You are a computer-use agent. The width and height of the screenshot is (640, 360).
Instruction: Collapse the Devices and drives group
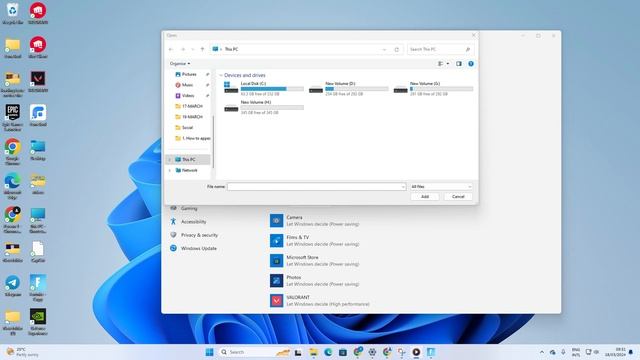tap(221, 76)
